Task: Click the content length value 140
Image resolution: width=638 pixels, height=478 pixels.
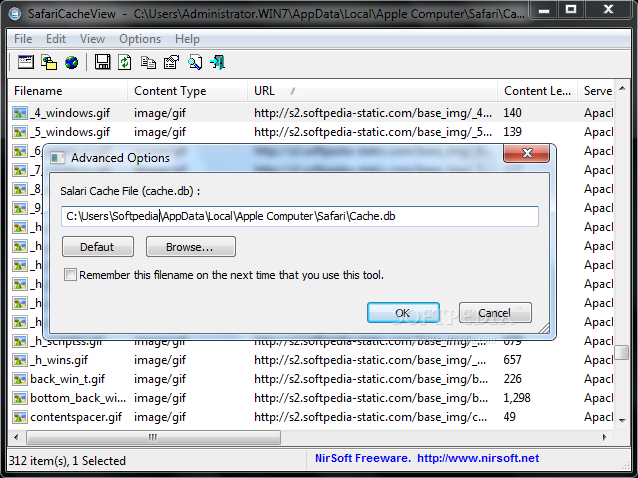Action: tap(513, 113)
